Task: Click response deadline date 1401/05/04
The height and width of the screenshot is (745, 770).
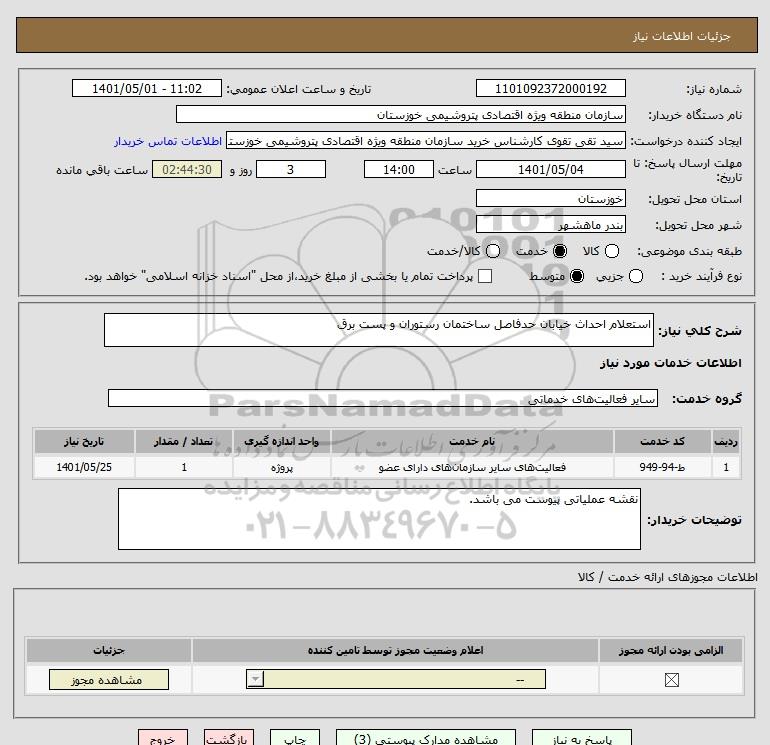Action: coord(550,169)
